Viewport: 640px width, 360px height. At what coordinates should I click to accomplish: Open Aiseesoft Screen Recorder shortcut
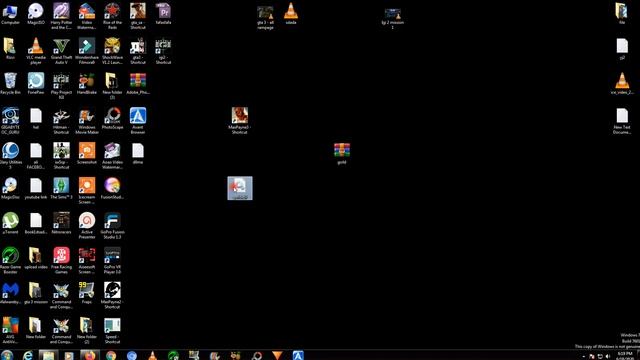(87, 260)
